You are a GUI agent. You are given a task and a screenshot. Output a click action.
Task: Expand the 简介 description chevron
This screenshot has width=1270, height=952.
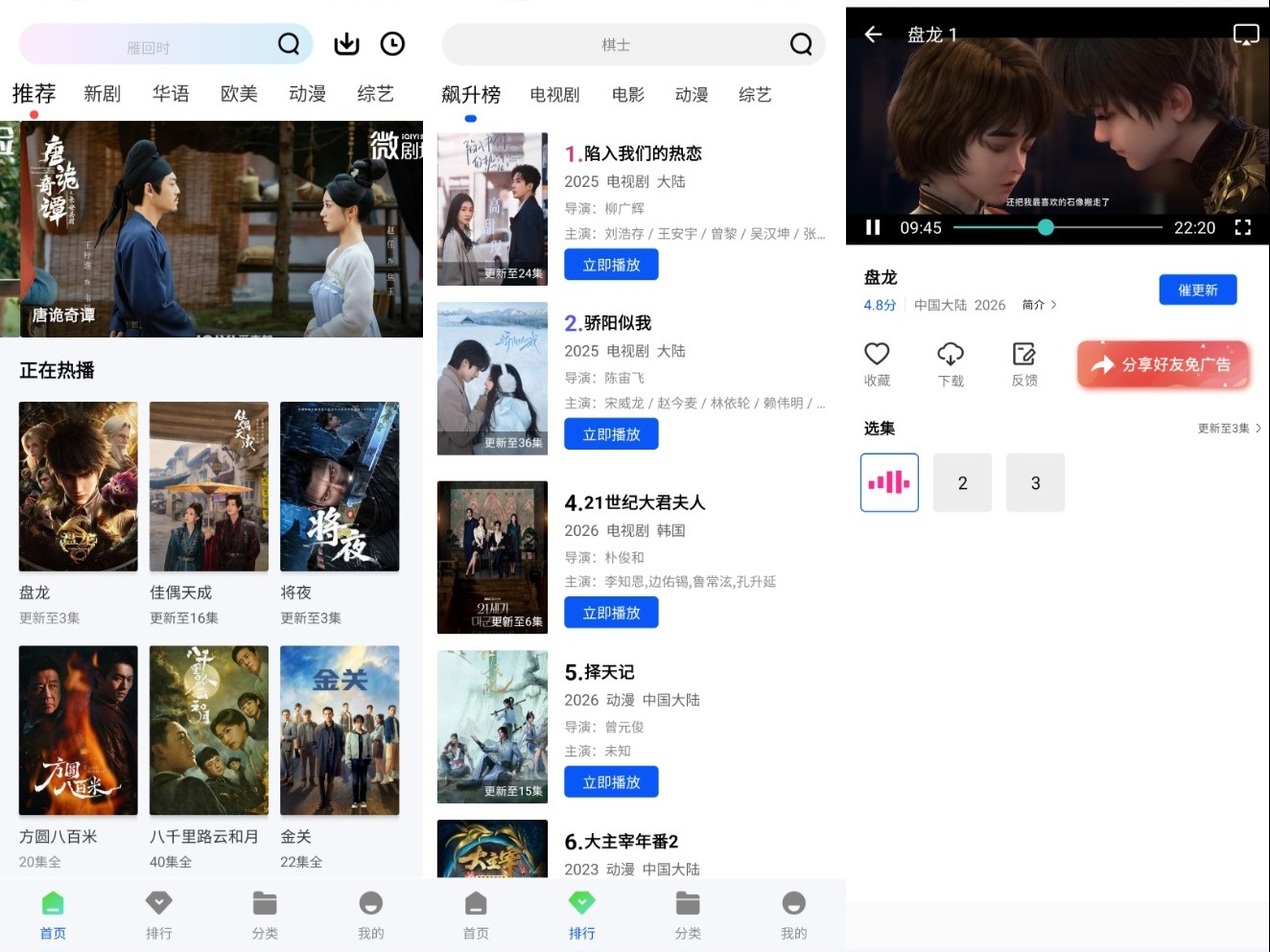[x=1040, y=305]
